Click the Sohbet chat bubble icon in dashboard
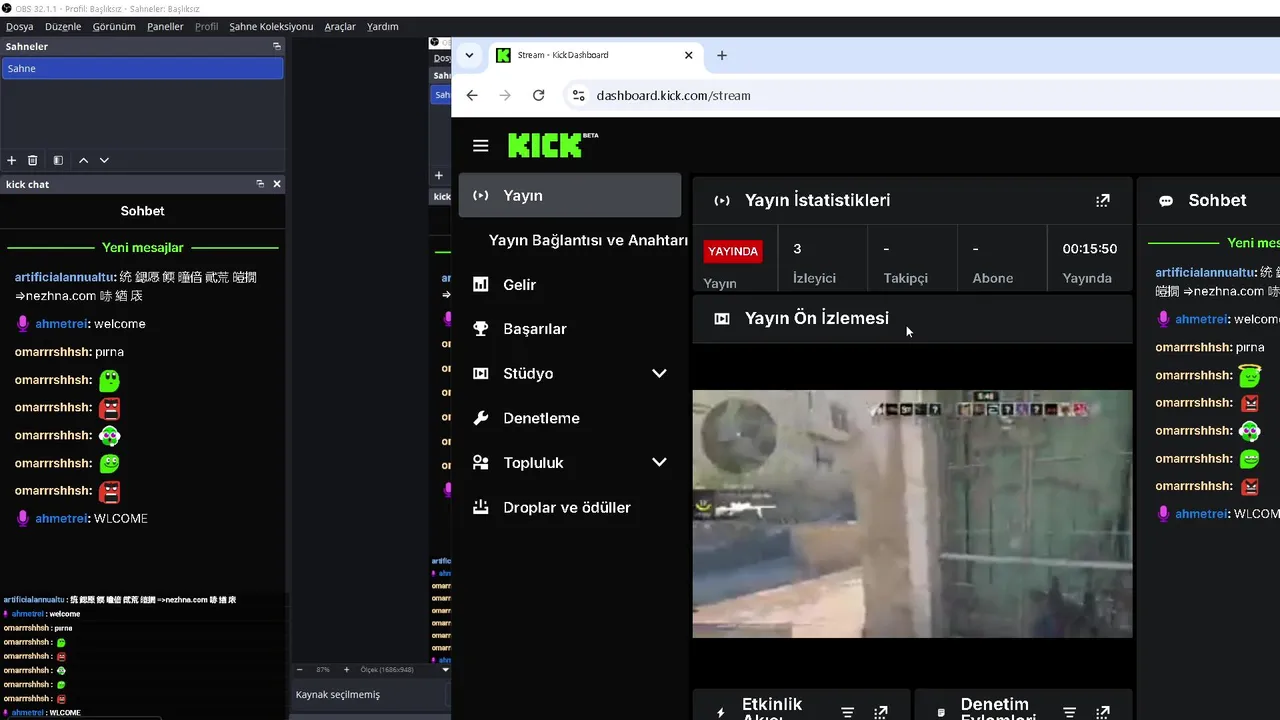The image size is (1280, 720). coord(1165,200)
